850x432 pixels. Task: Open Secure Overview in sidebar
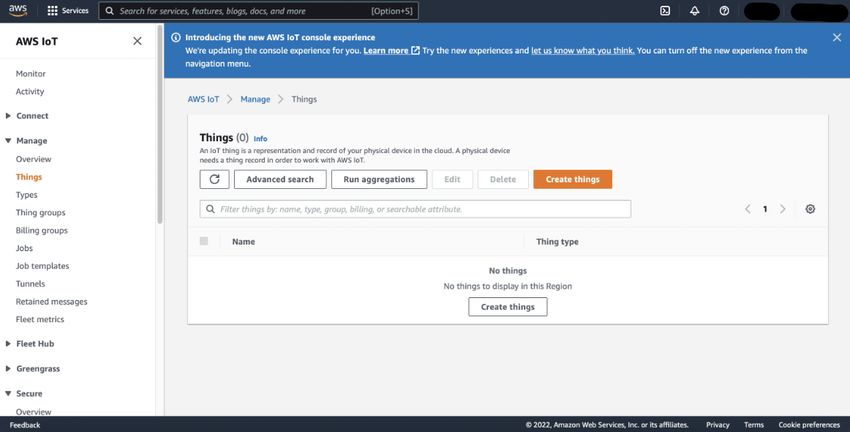pyautogui.click(x=33, y=411)
